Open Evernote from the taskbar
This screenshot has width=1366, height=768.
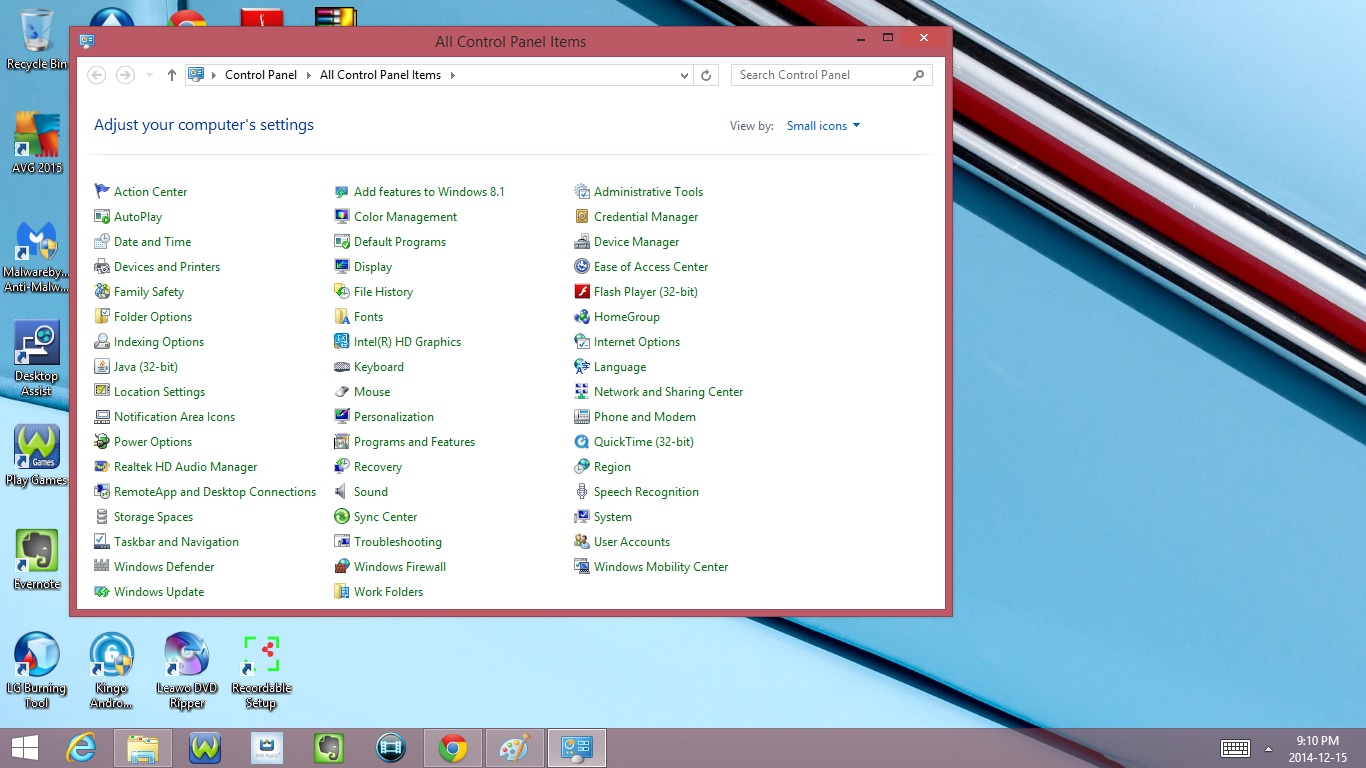[329, 748]
